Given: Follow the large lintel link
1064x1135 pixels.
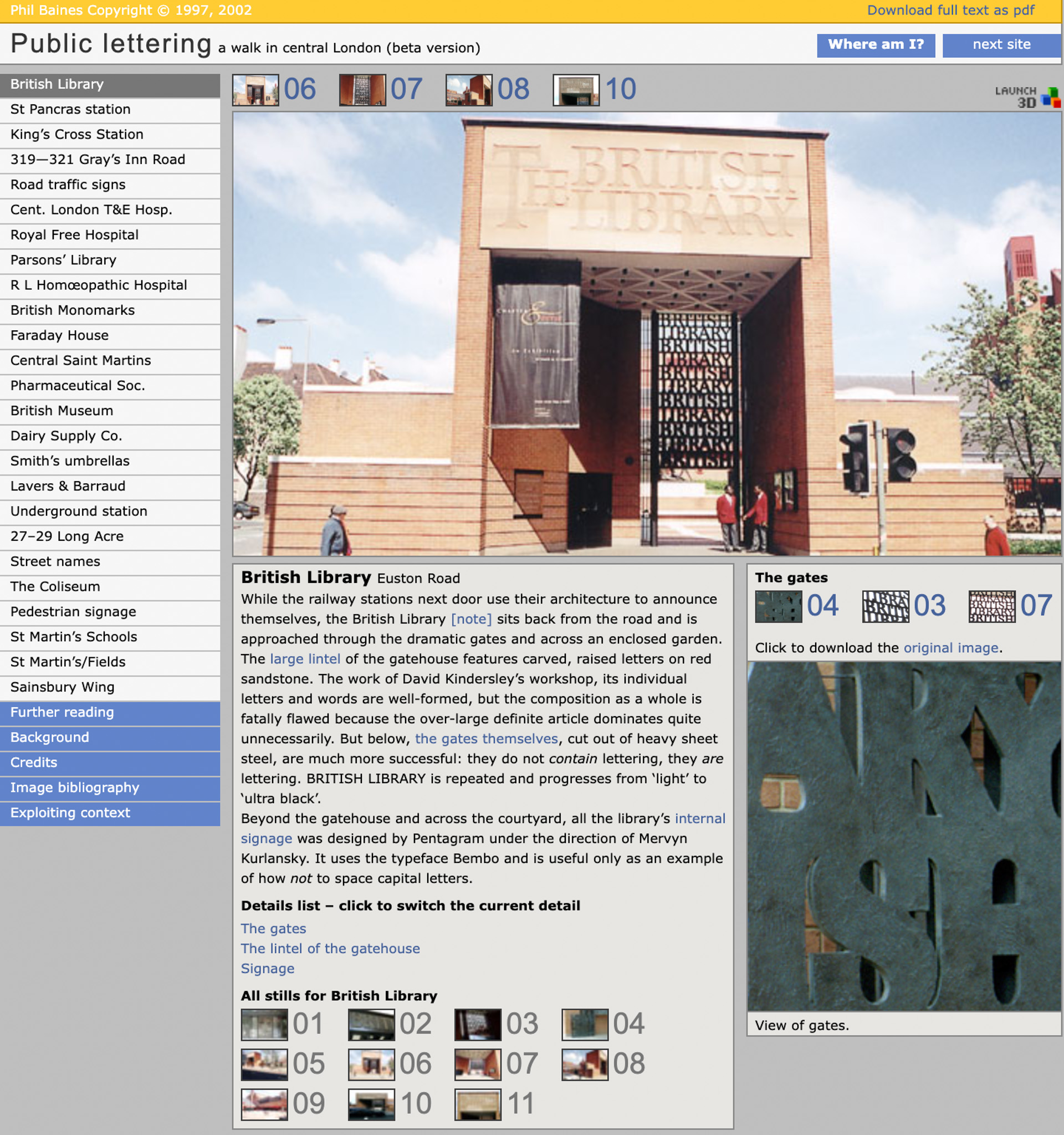Looking at the screenshot, I should click(x=305, y=659).
